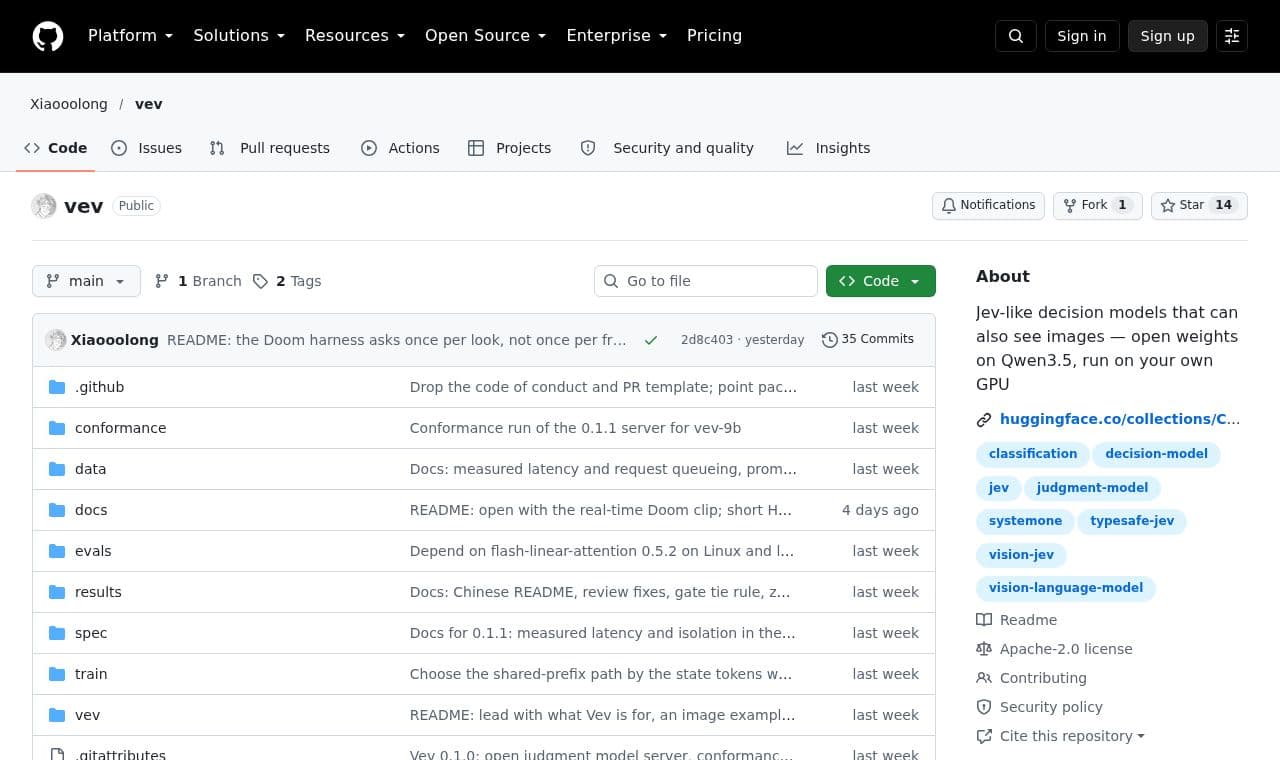Switch to the Insights tab
This screenshot has width=1280, height=760.
click(x=829, y=148)
